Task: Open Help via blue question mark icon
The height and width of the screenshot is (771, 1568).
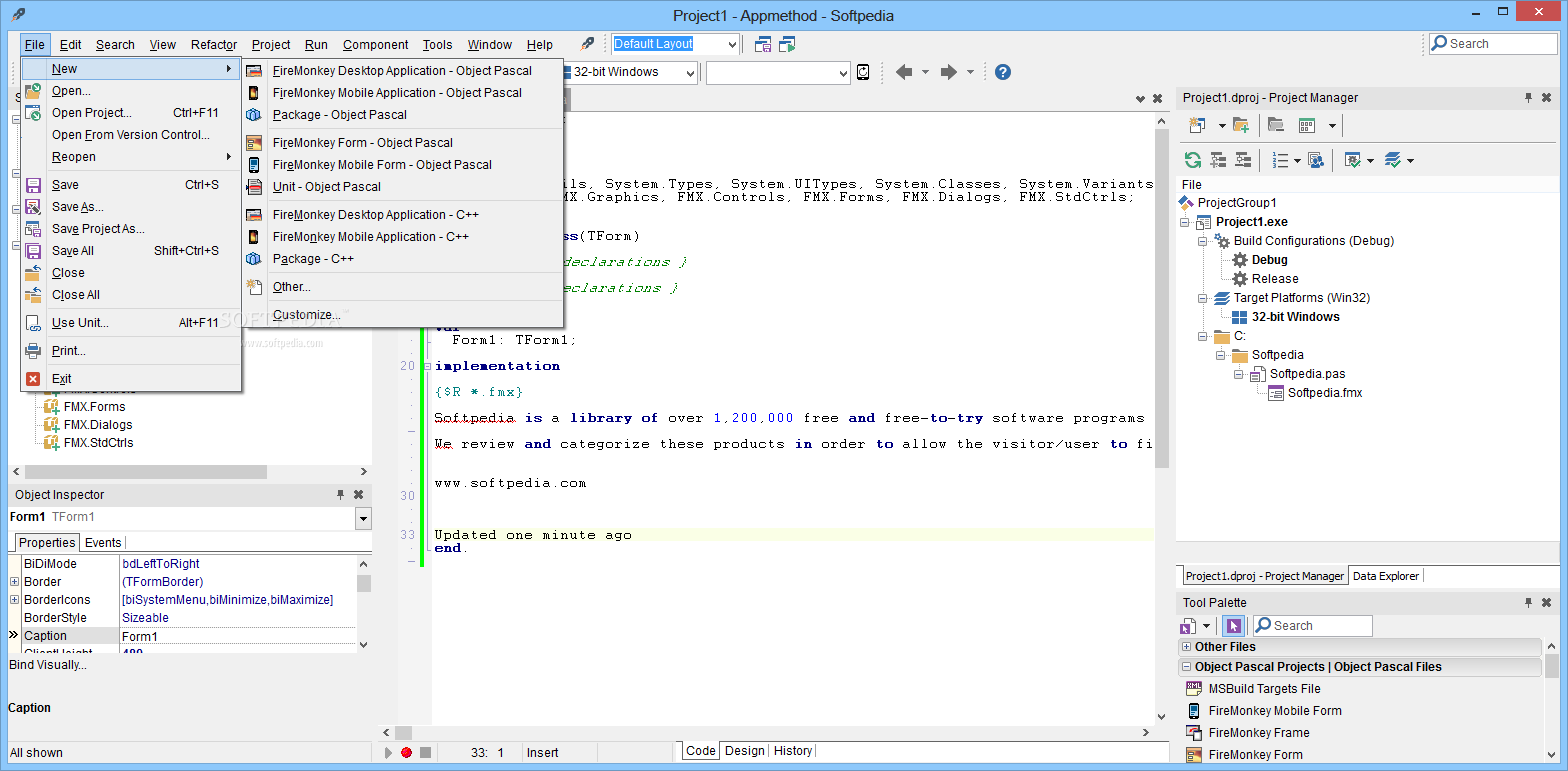Action: (x=1003, y=72)
